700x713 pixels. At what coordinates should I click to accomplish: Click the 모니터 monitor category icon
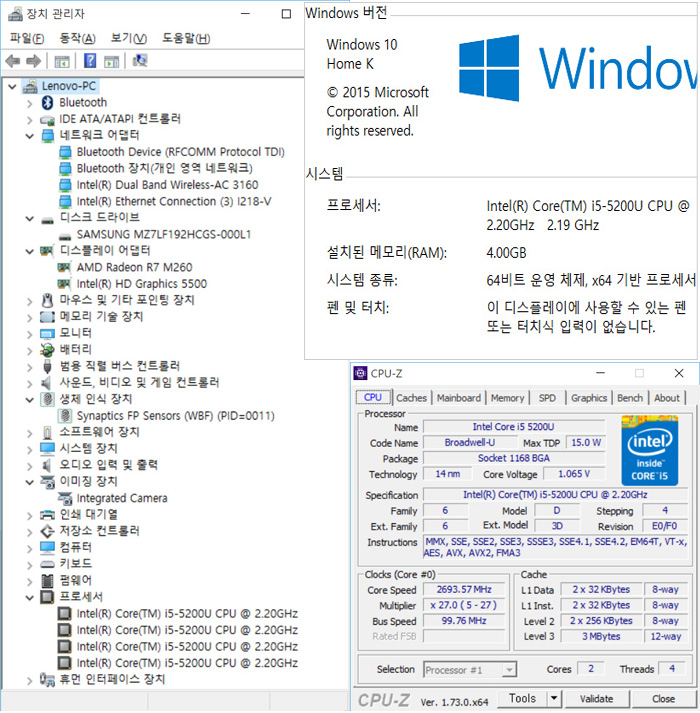[x=47, y=334]
